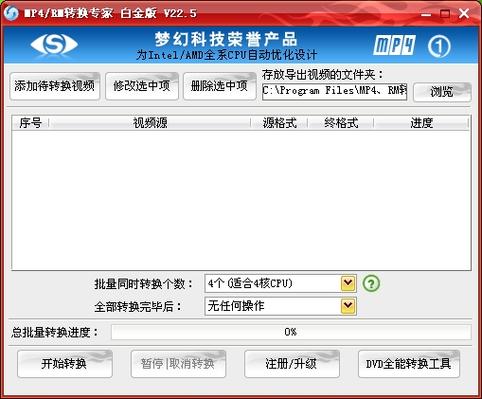Click 暂停|取消转换 button
Image resolution: width=482 pixels, height=399 pixels.
[x=178, y=364]
